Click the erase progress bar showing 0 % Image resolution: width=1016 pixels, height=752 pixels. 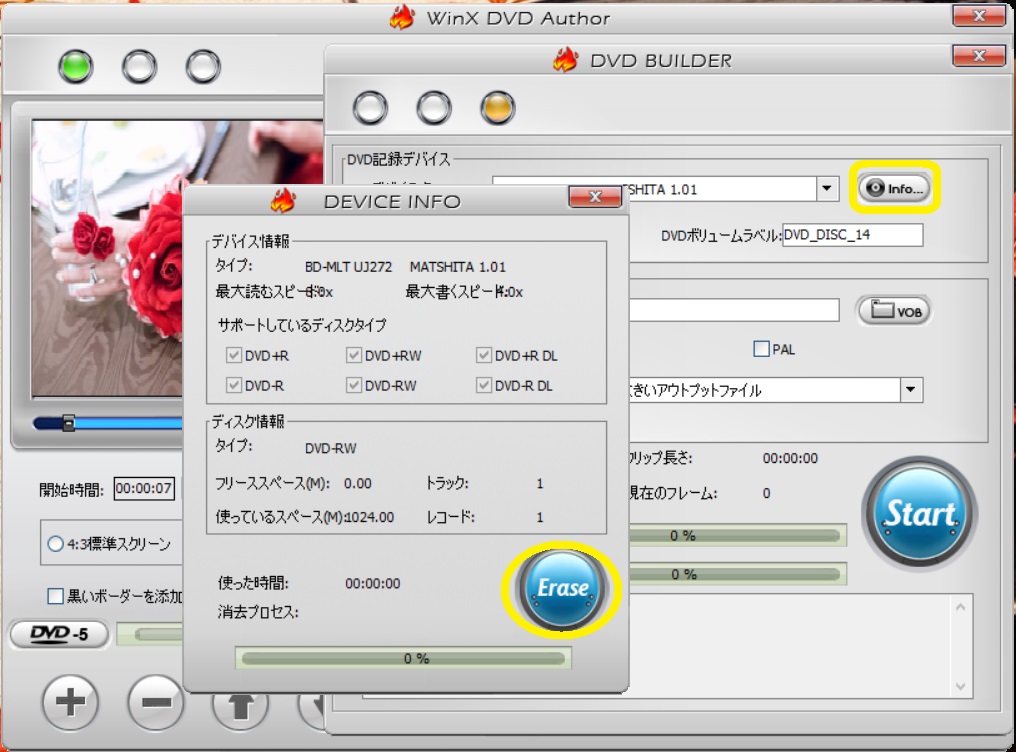(x=403, y=658)
